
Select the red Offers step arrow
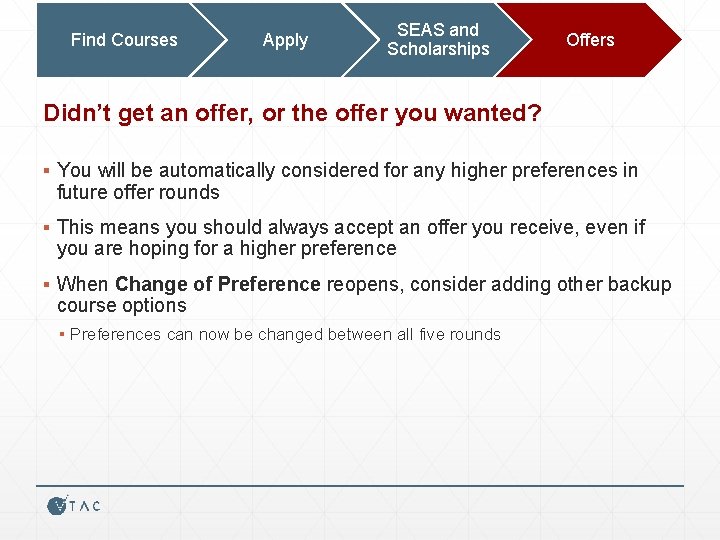[x=590, y=40]
